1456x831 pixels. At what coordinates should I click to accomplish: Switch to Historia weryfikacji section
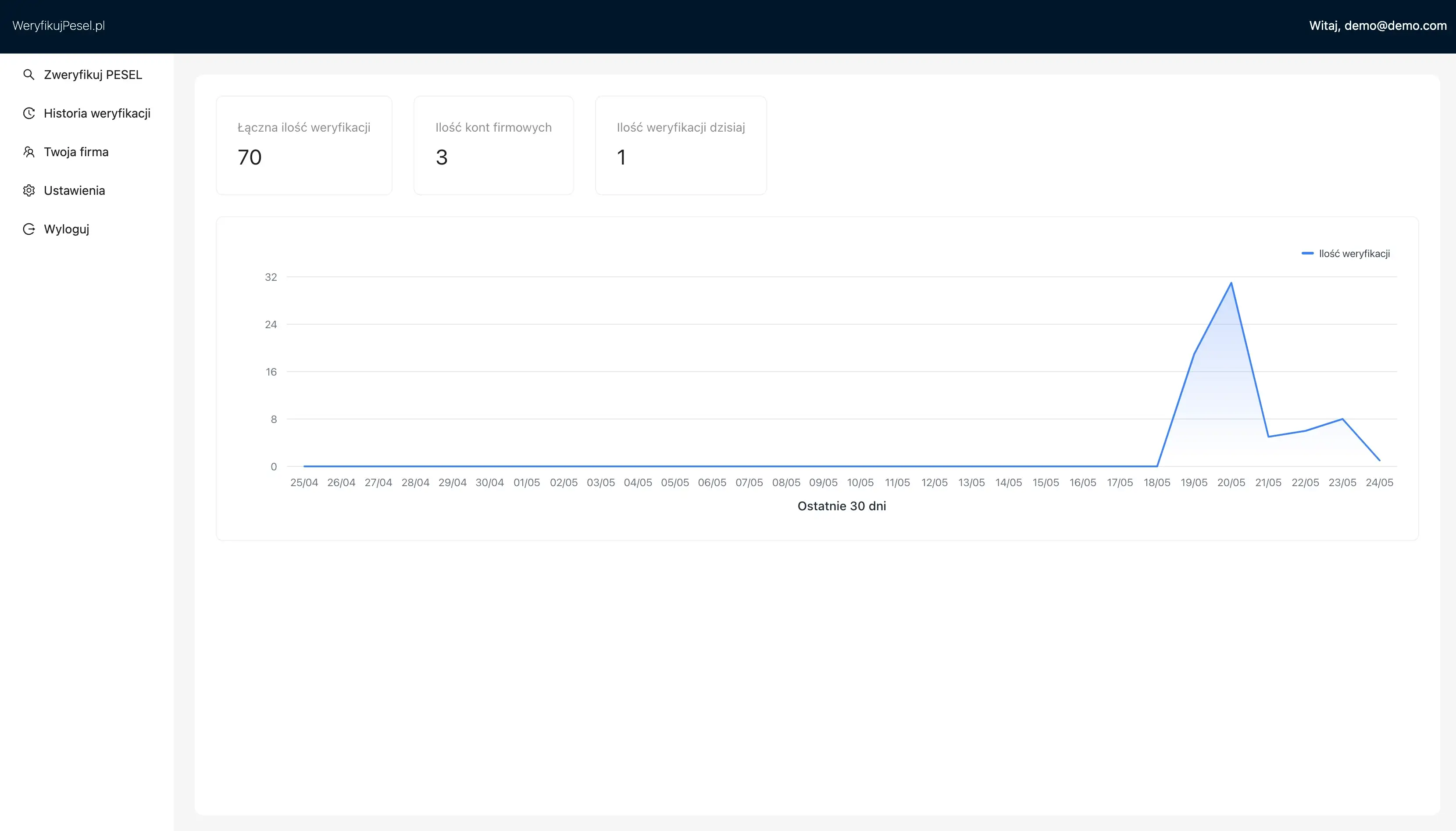coord(97,113)
